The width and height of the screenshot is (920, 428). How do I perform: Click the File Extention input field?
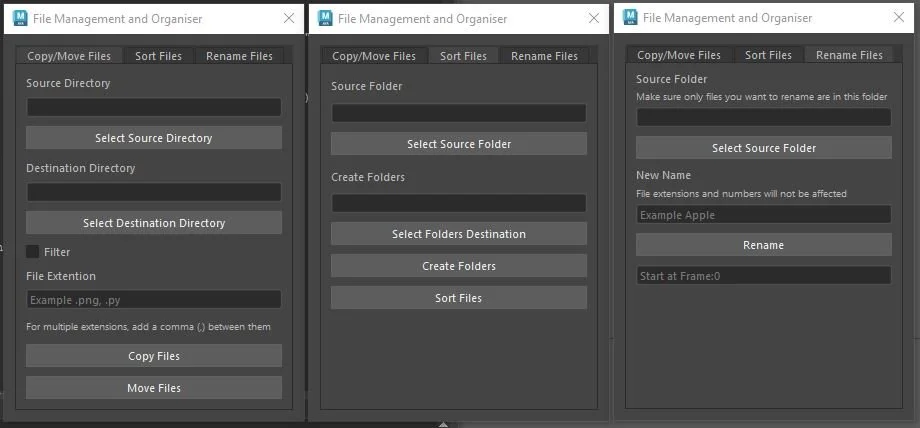click(x=154, y=299)
